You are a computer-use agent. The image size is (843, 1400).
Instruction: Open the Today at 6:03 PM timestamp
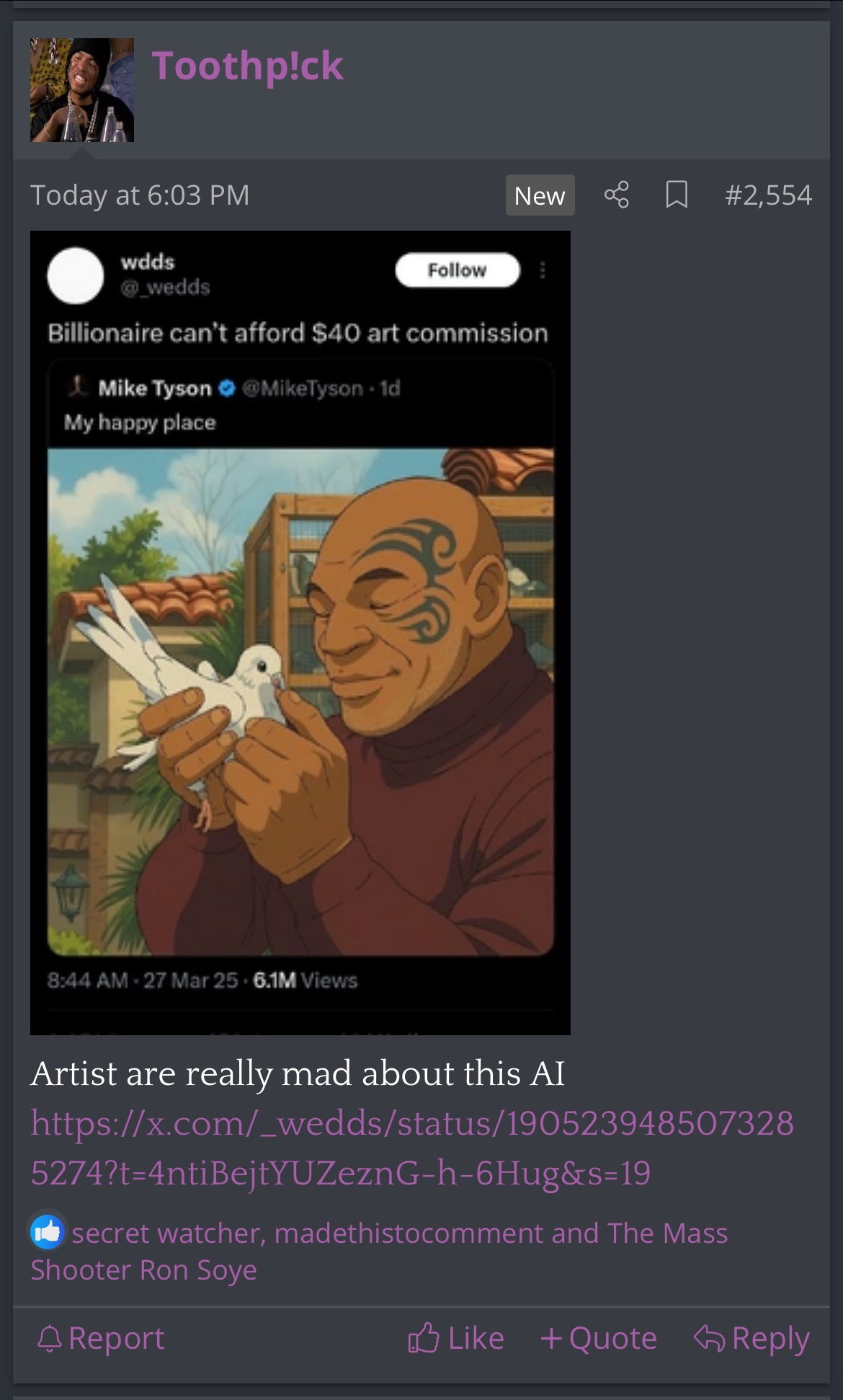(x=140, y=195)
